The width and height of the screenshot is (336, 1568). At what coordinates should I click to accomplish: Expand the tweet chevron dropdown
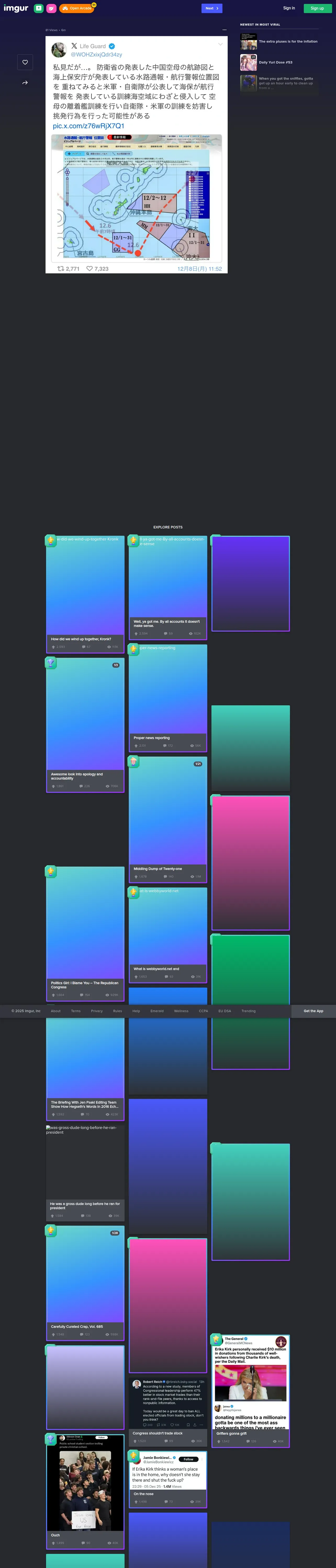tap(220, 44)
